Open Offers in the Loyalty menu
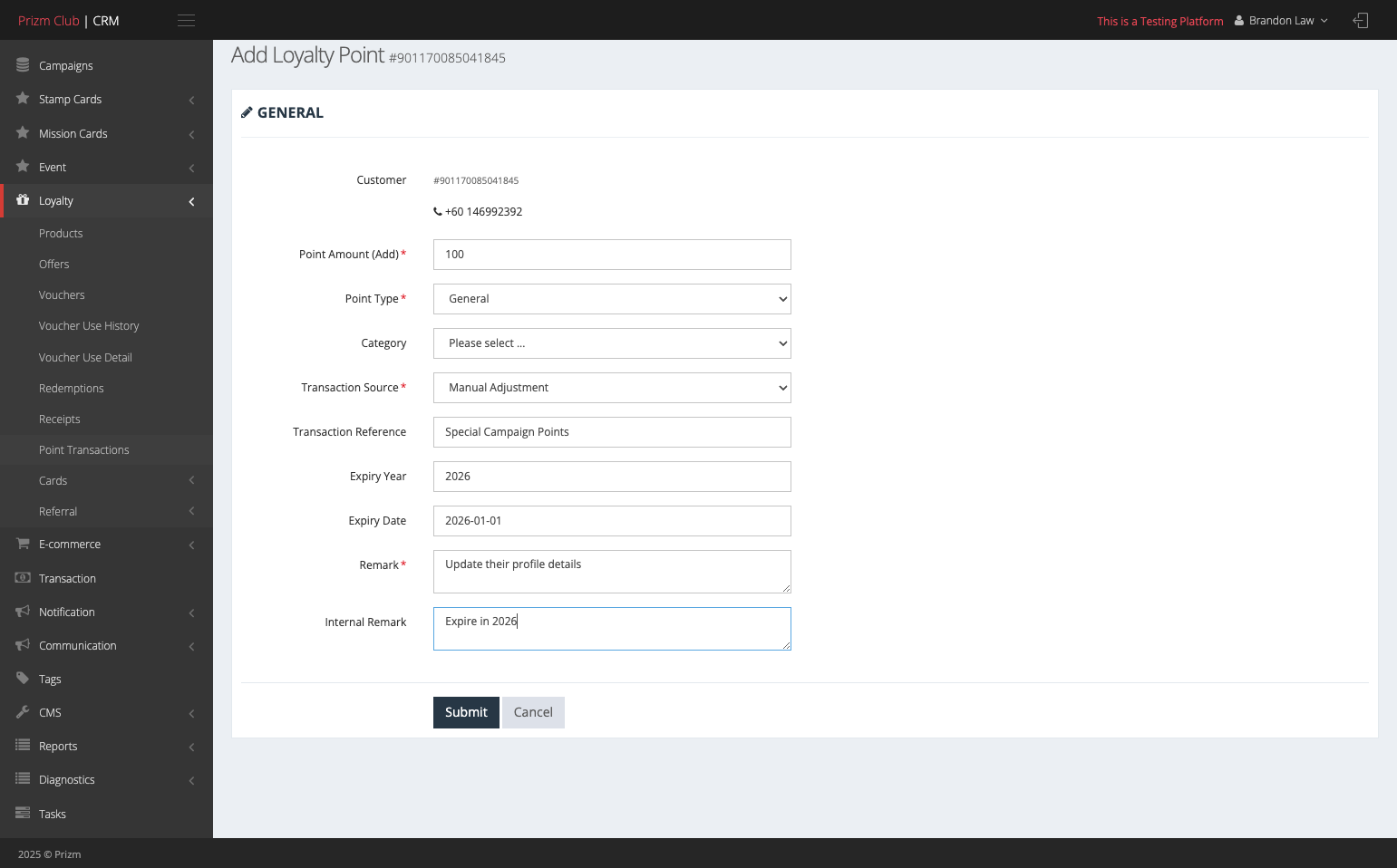Screen dimensions: 1397x868 54,264
